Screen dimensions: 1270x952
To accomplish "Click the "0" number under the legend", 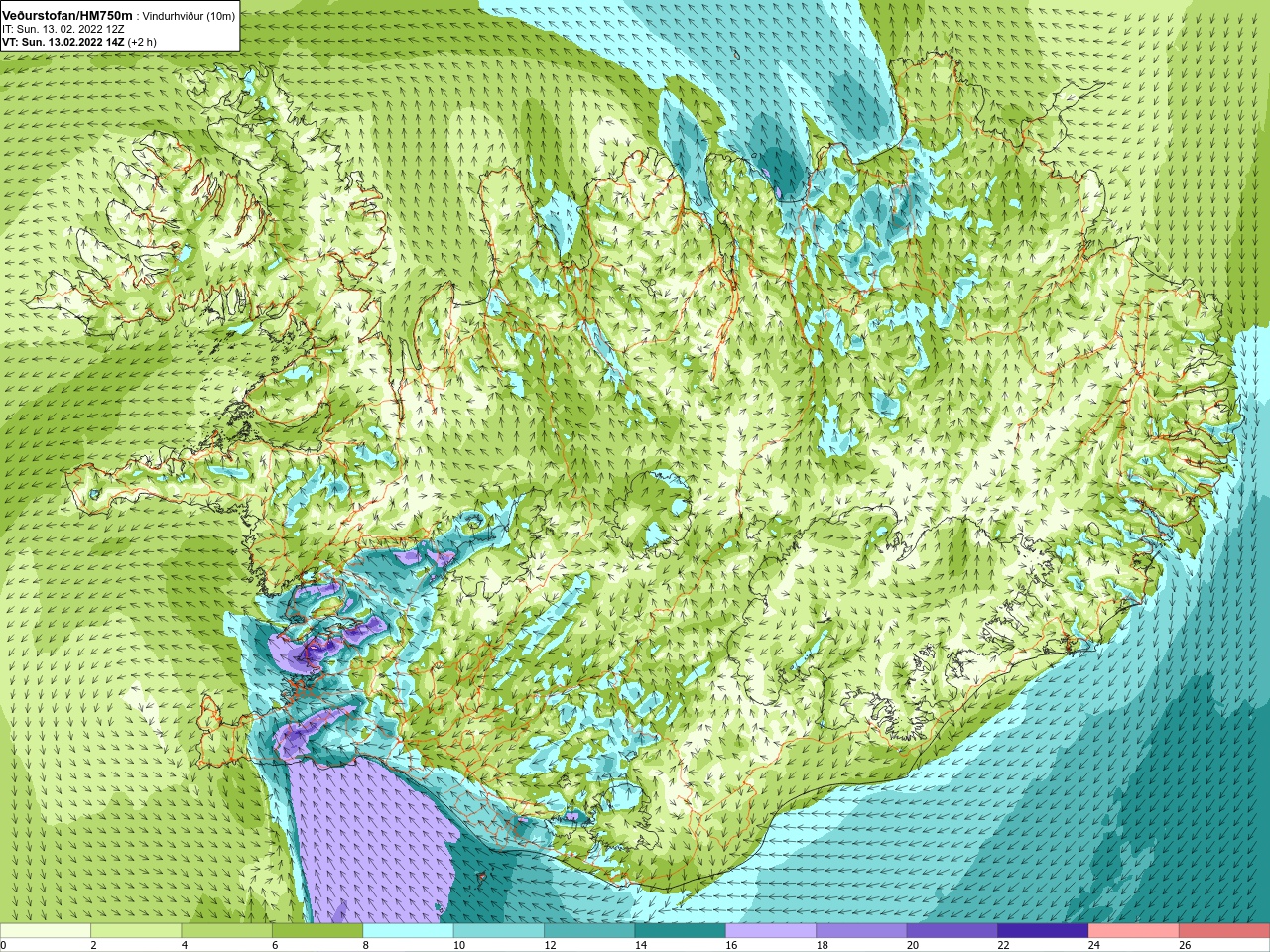I will pos(3,945).
